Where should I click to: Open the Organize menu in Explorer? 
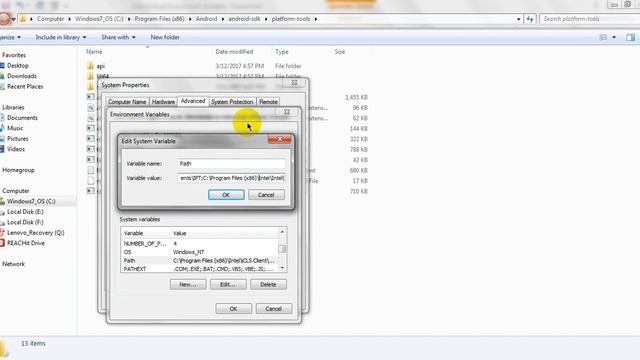pos(10,37)
